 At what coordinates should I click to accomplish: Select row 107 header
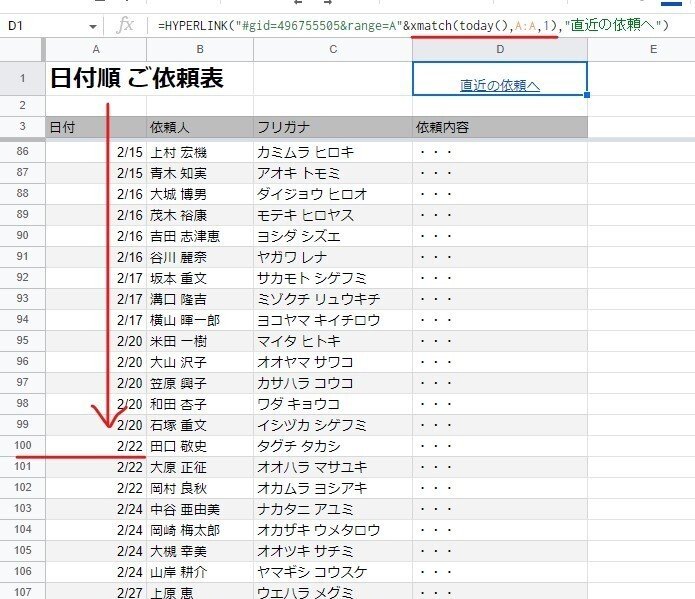pos(22,592)
